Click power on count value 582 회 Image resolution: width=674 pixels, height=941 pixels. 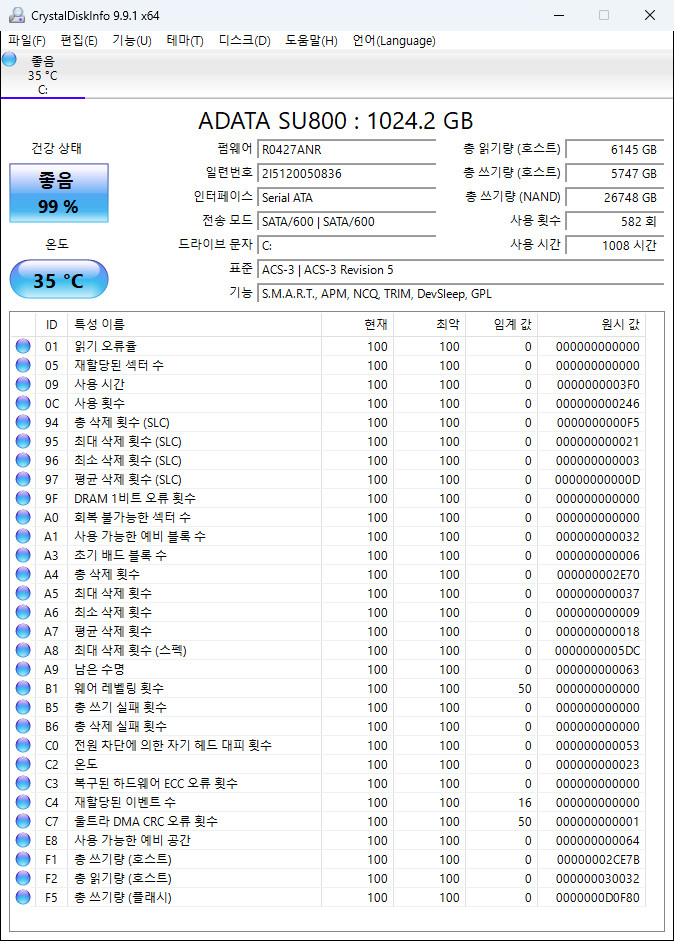[x=615, y=222]
